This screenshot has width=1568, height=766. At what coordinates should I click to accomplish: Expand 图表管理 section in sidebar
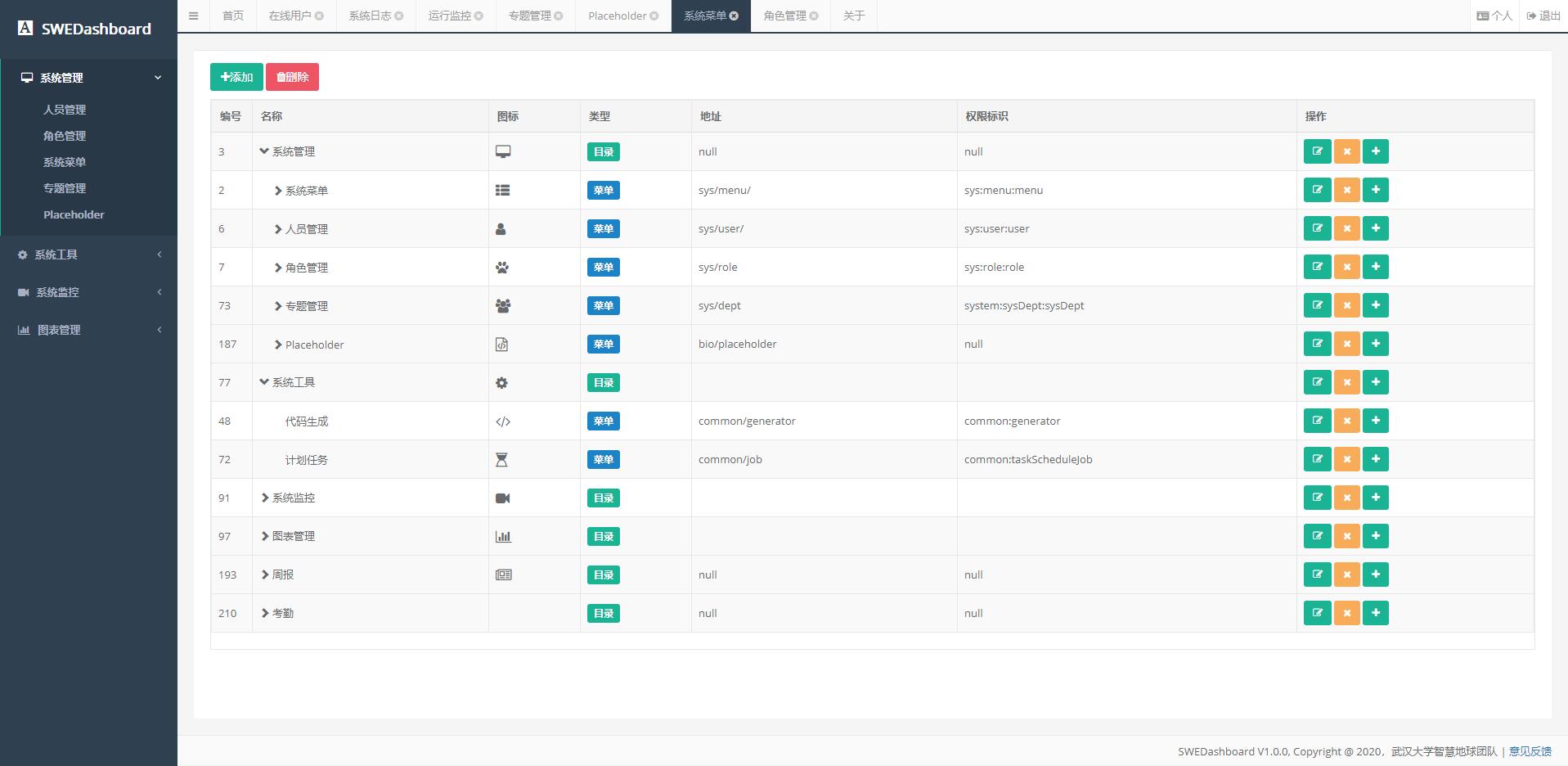pos(88,330)
